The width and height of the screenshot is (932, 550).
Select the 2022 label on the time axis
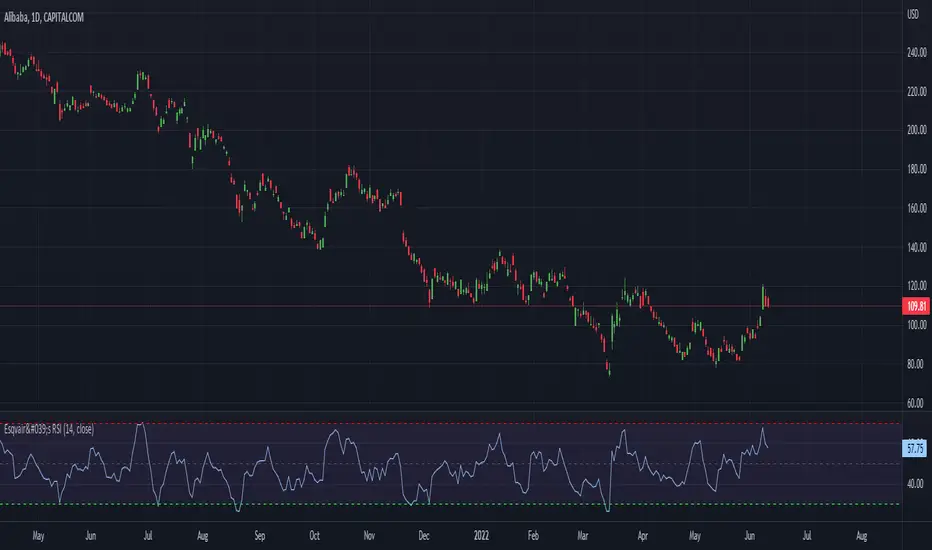point(481,536)
